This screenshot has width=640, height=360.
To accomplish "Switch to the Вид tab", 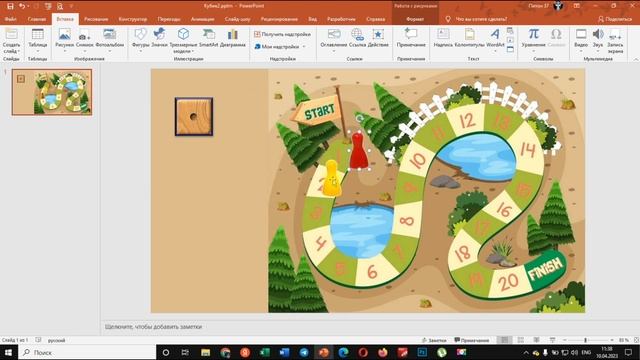I will coord(312,19).
